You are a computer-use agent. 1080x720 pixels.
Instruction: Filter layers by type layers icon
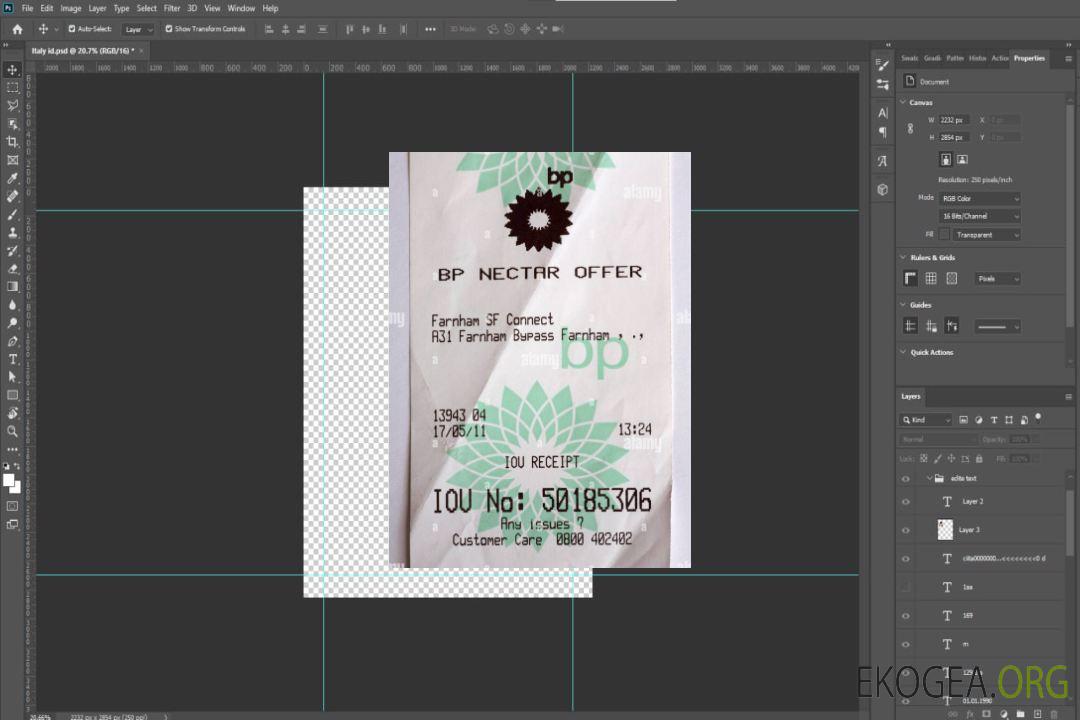[x=993, y=420]
